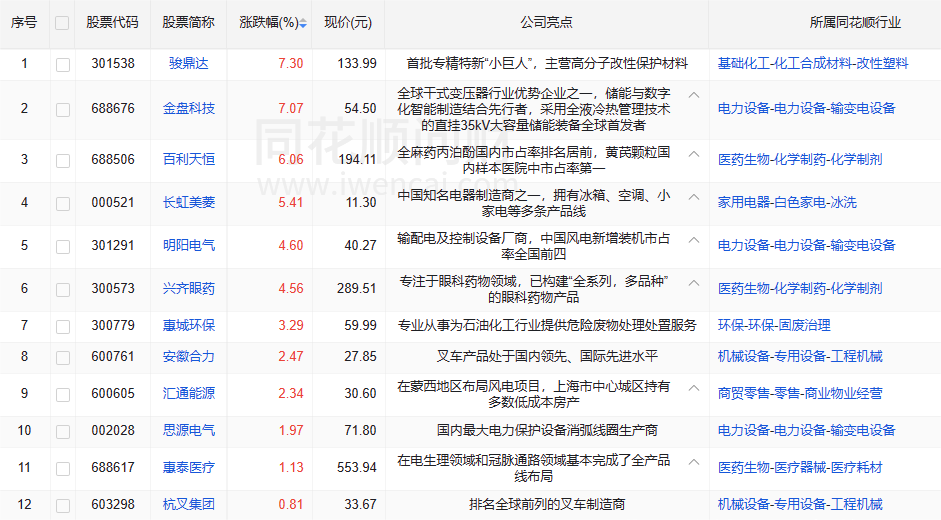Click the 股票简称 column header
The width and height of the screenshot is (941, 520).
point(188,23)
